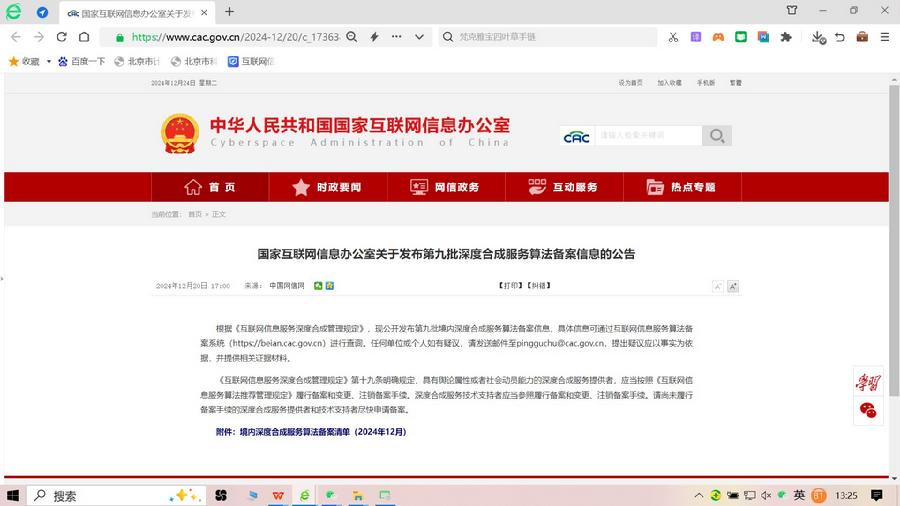Click the vertical page scrollbar

[x=894, y=240]
